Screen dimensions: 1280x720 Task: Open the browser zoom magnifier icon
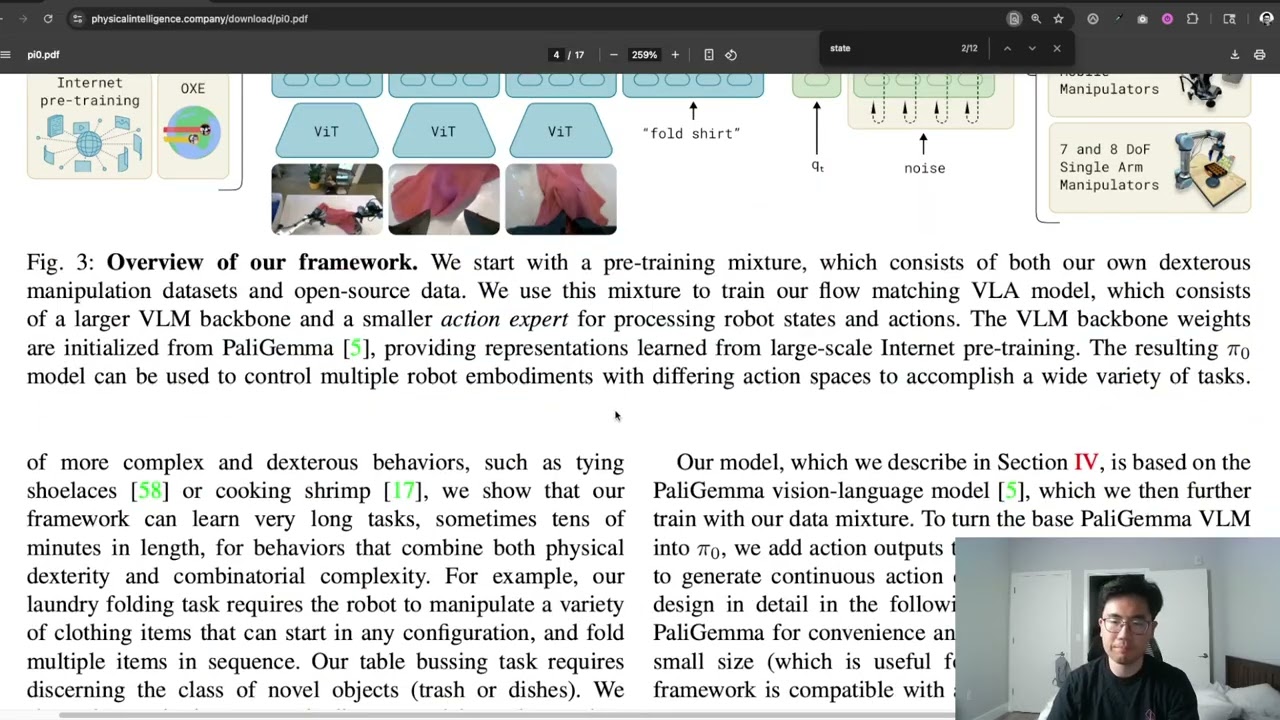click(1036, 18)
